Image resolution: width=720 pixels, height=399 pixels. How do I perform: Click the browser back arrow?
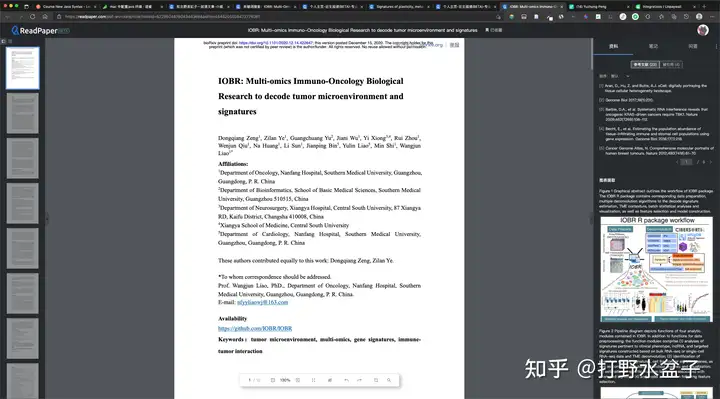click(7, 17)
